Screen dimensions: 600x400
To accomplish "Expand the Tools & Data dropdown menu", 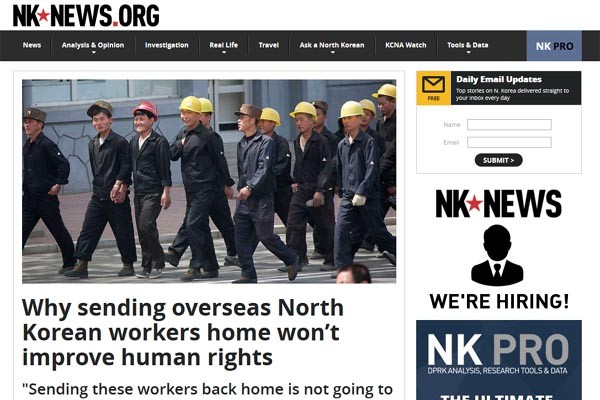I will tap(468, 46).
